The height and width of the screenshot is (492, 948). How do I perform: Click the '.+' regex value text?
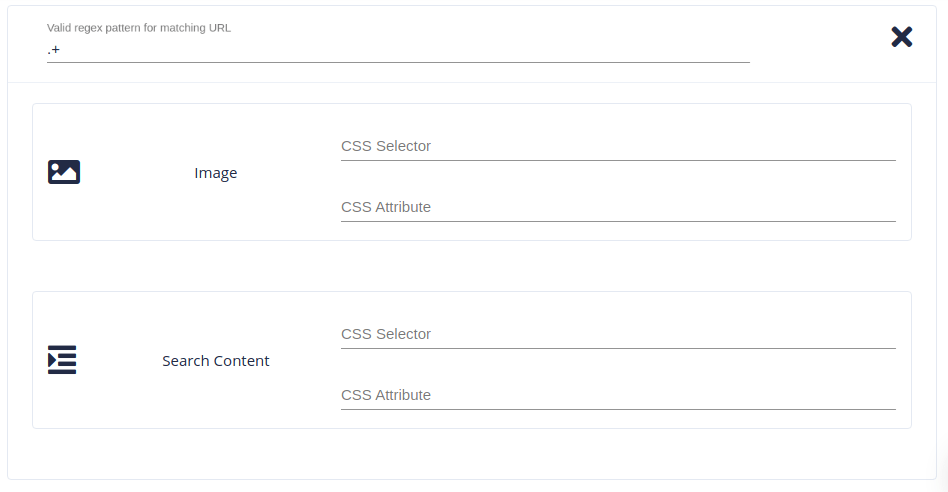coord(53,49)
